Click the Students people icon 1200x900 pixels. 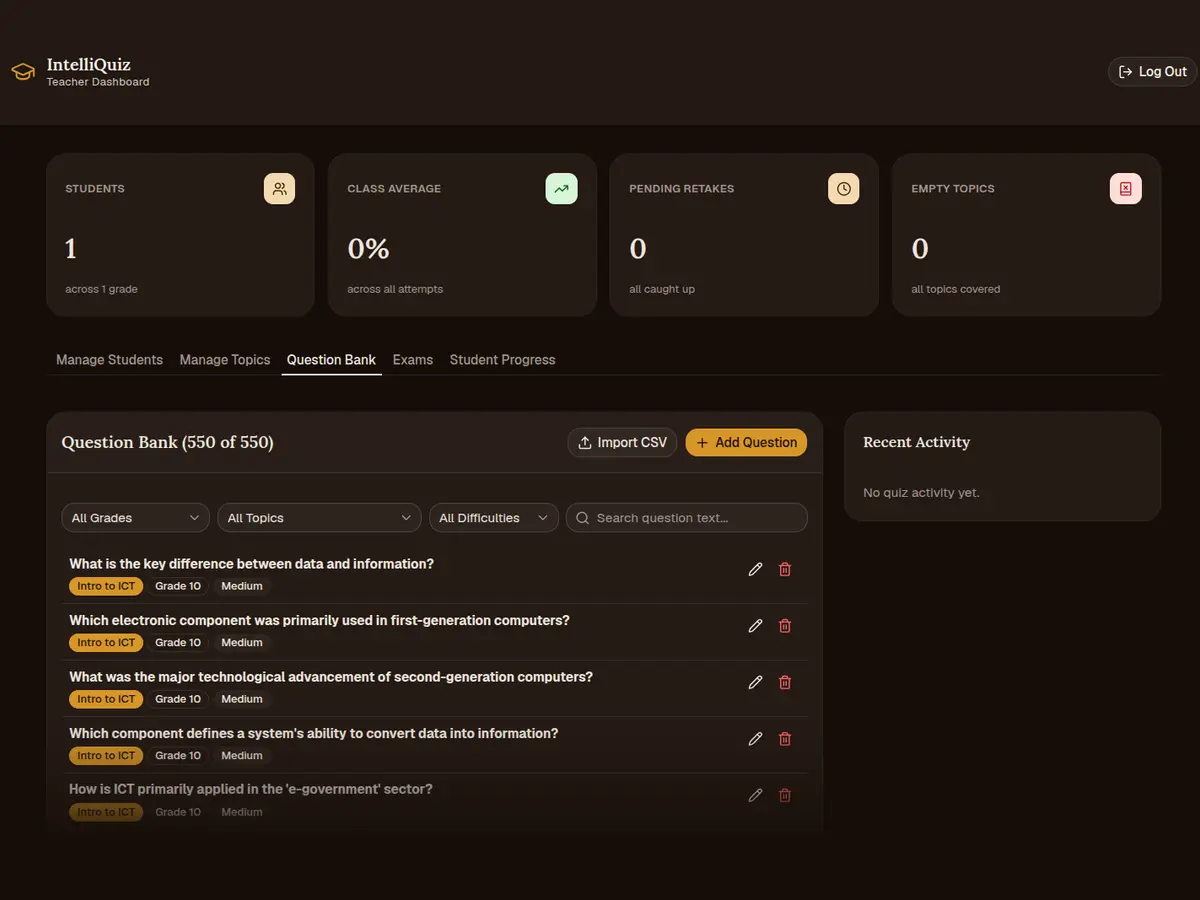tap(279, 188)
